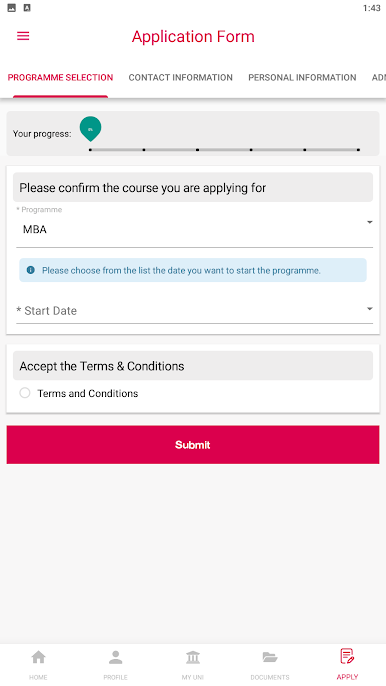Tap the image notification icon in status bar

click(12, 8)
